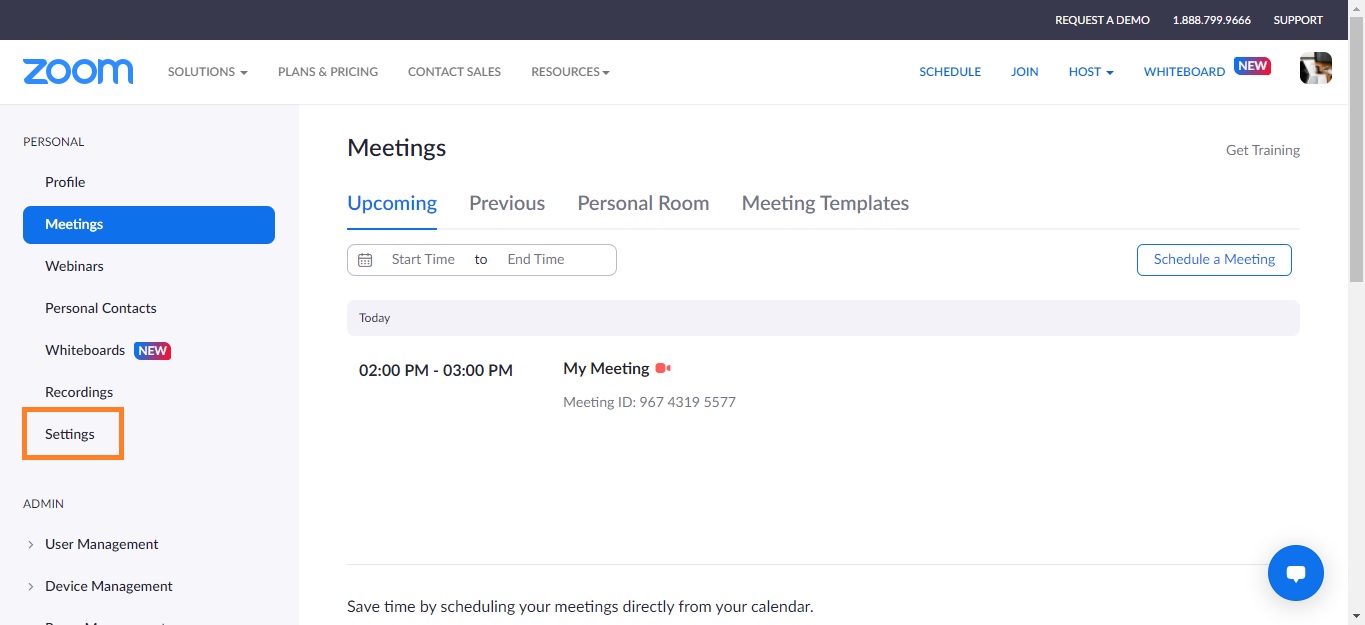Image resolution: width=1365 pixels, height=625 pixels.
Task: Open the calendar icon in the date filter
Action: click(365, 259)
